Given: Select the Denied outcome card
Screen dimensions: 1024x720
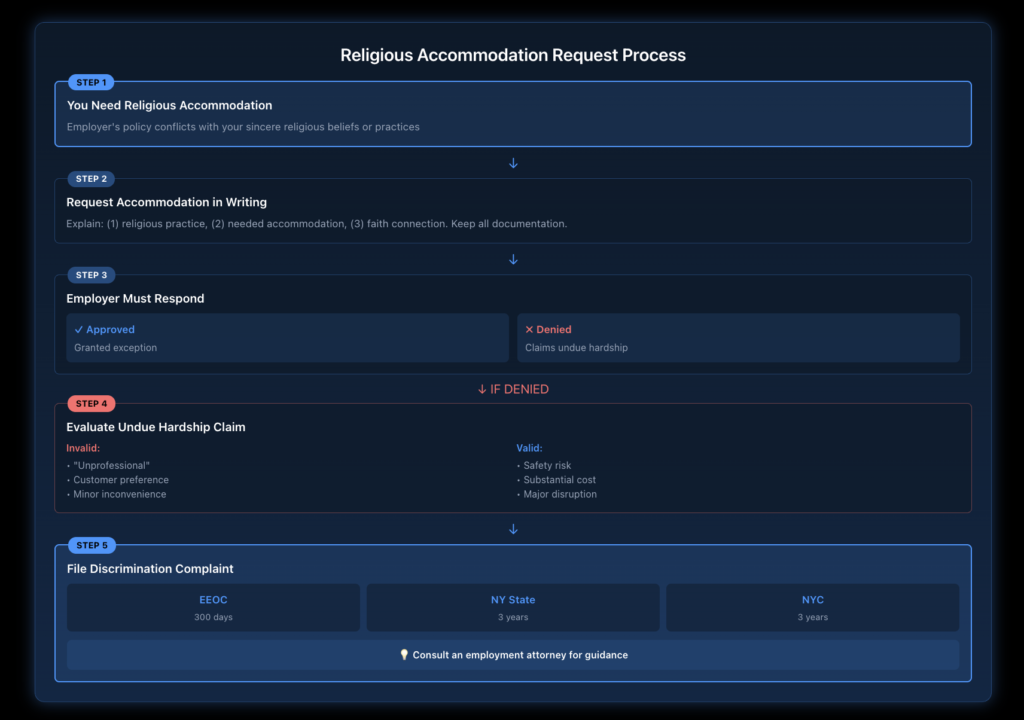Looking at the screenshot, I should (738, 337).
